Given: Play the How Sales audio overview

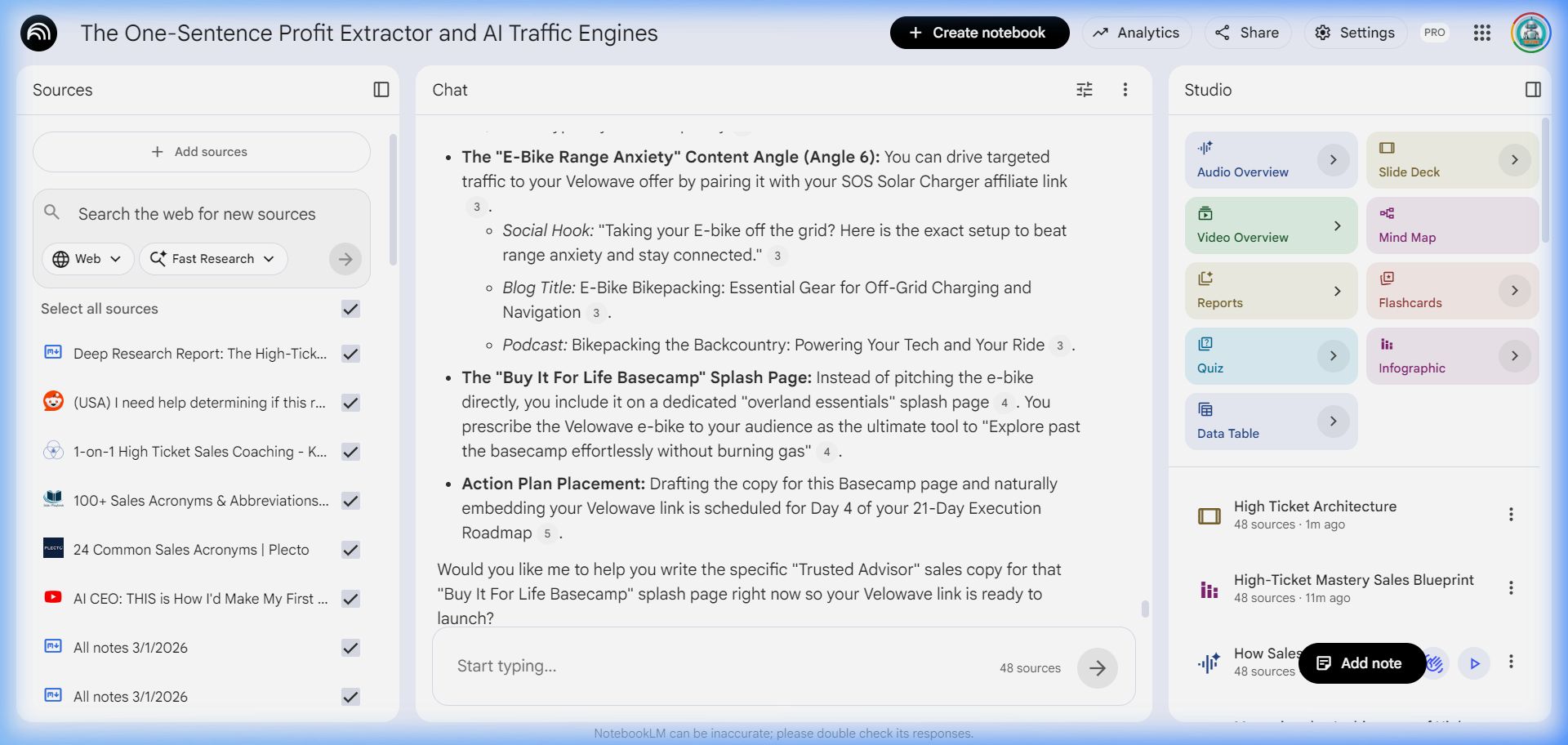Looking at the screenshot, I should coord(1474,663).
